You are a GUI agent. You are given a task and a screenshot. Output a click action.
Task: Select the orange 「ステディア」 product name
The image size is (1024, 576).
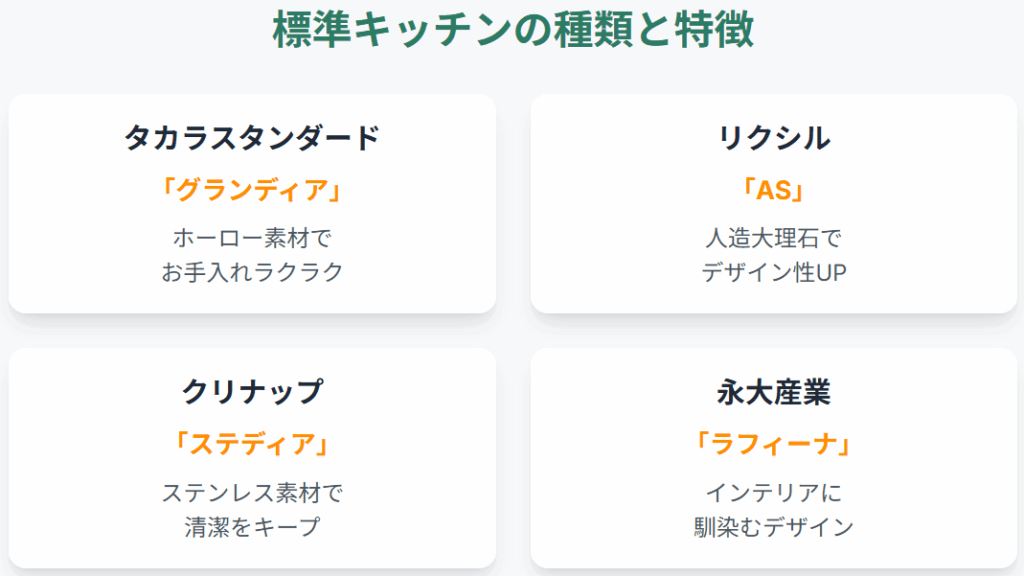tap(252, 443)
